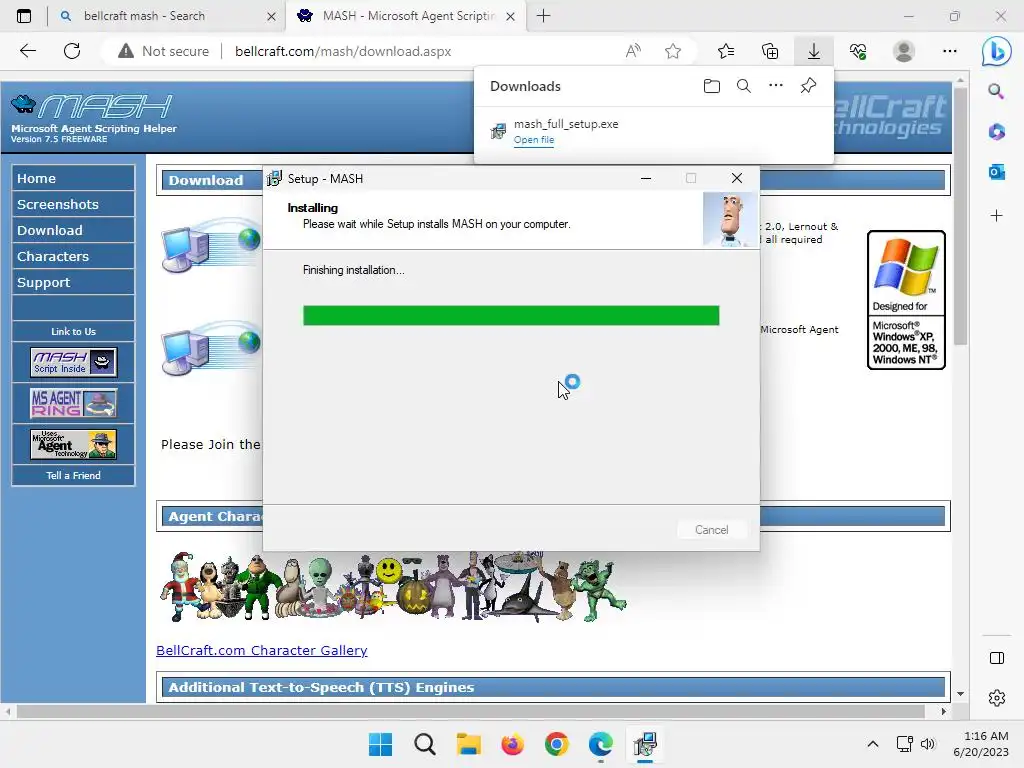Image resolution: width=1024 pixels, height=768 pixels.
Task: Click the MS Agent Ring banner
Action: (x=74, y=403)
